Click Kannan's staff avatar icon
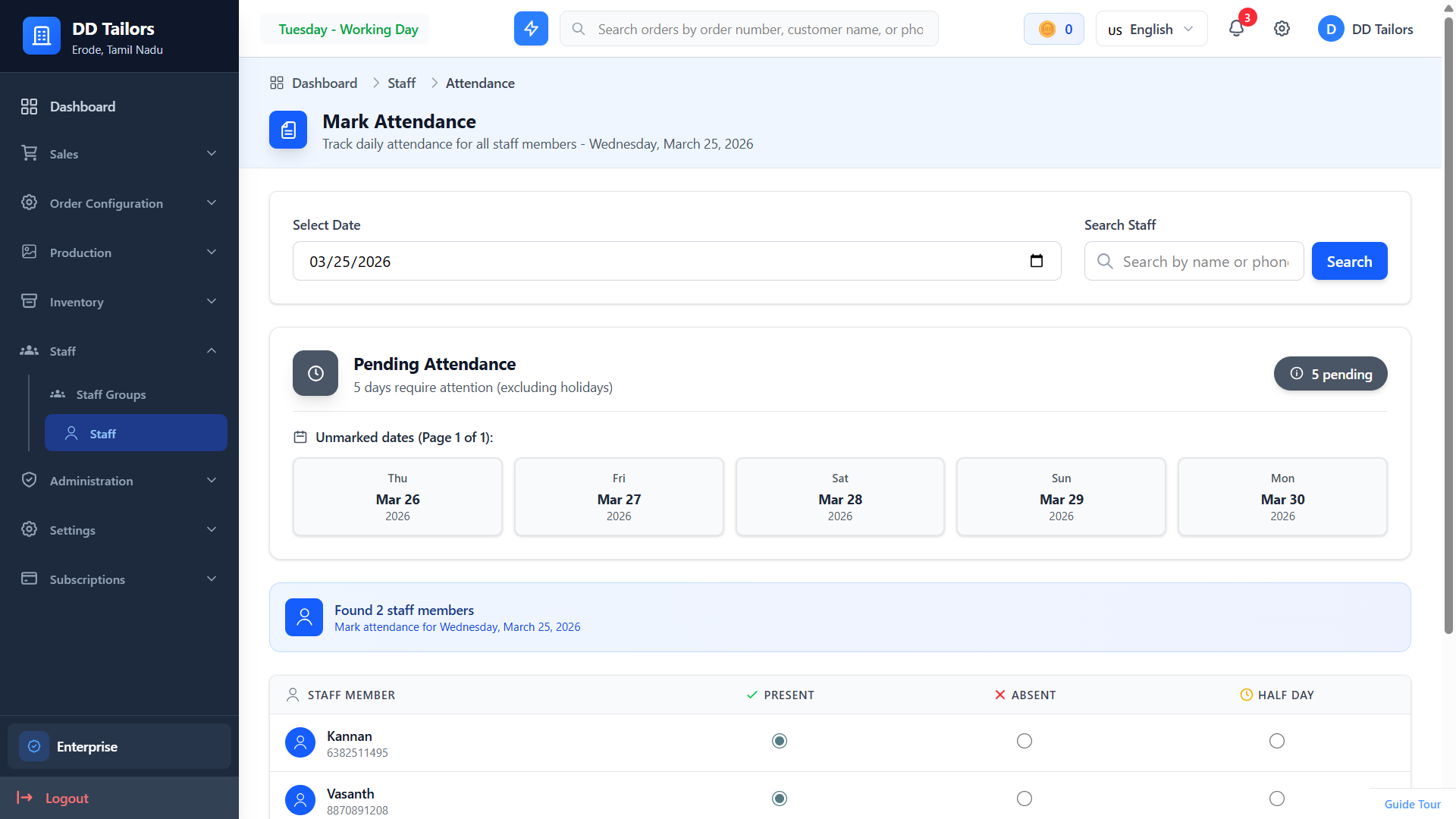Image resolution: width=1456 pixels, height=819 pixels. click(300, 742)
